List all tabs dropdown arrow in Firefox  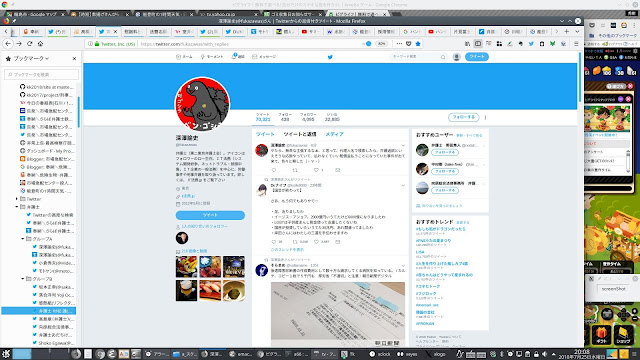point(577,31)
